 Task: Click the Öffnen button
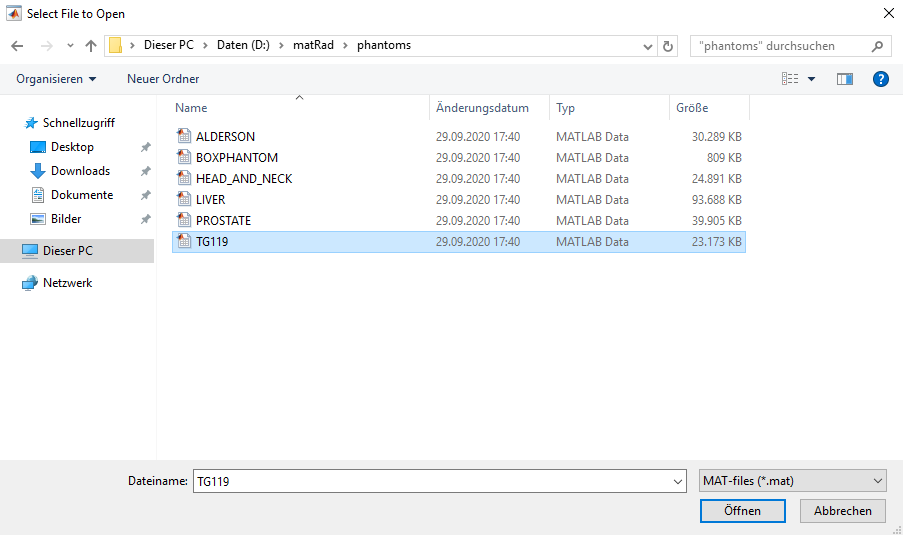coord(742,511)
